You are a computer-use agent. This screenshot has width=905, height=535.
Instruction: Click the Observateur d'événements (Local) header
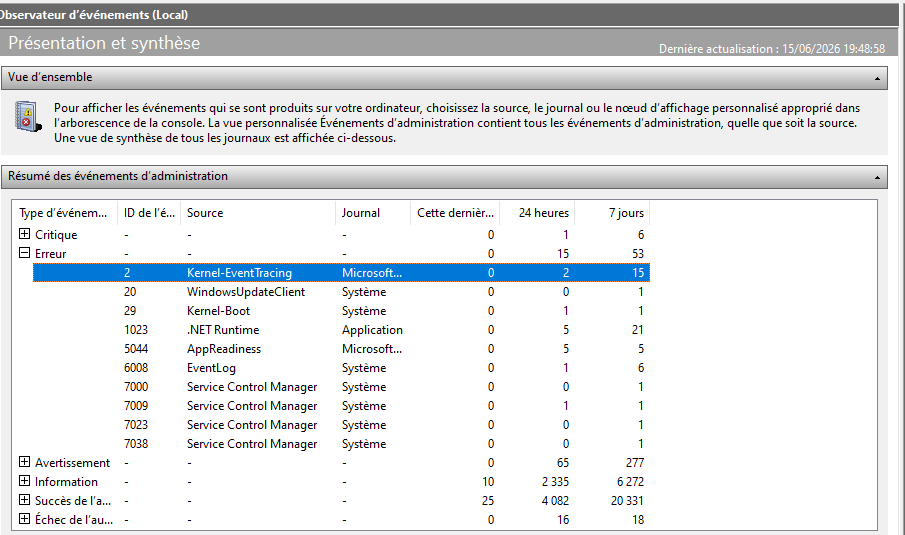click(94, 15)
